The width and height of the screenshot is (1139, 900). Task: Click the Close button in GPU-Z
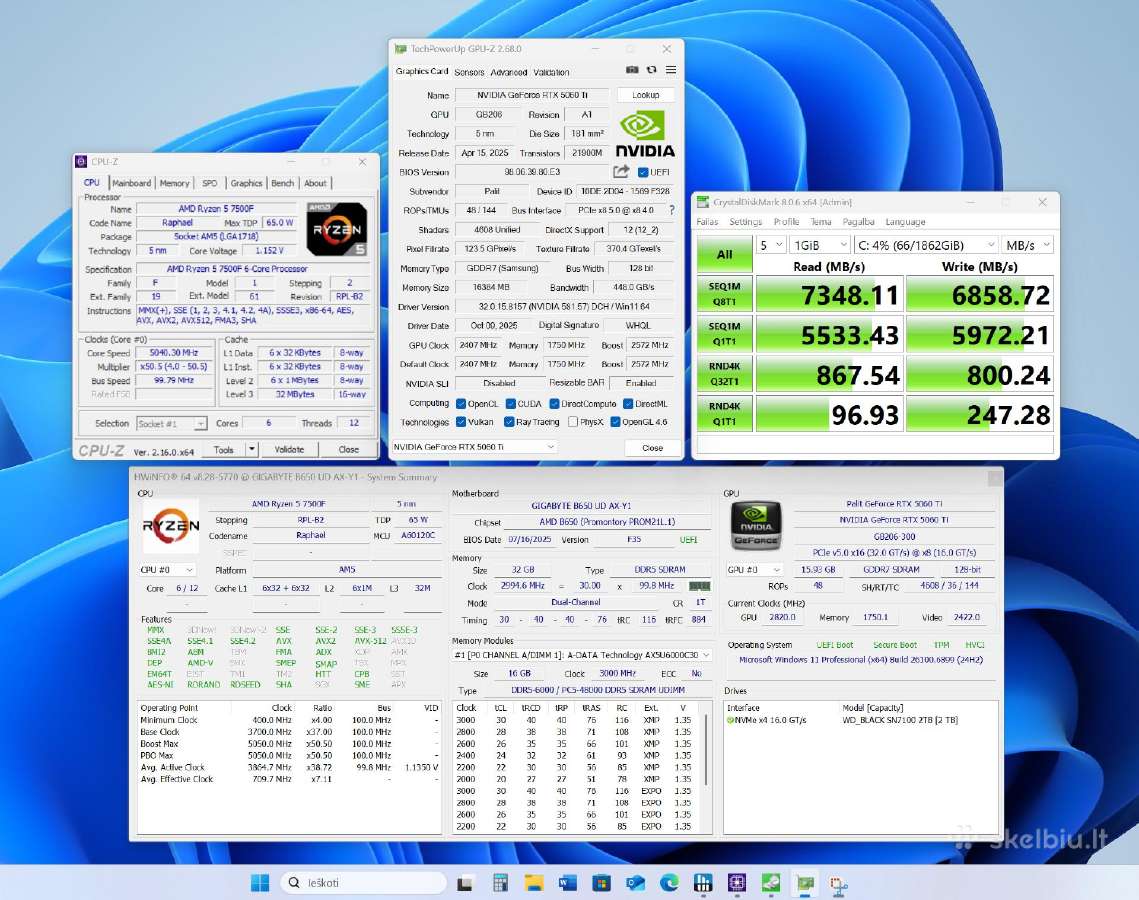652,447
